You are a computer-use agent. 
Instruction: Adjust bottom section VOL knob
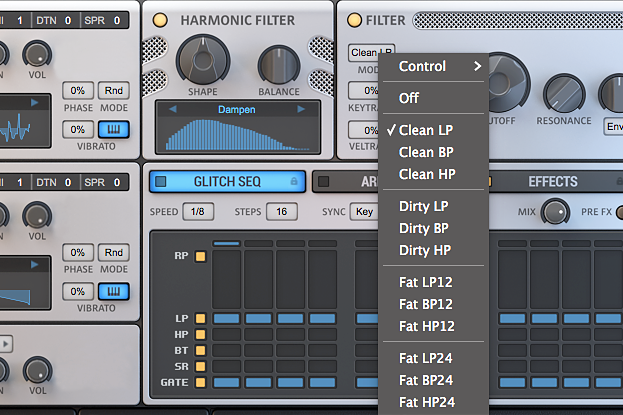tap(37, 371)
